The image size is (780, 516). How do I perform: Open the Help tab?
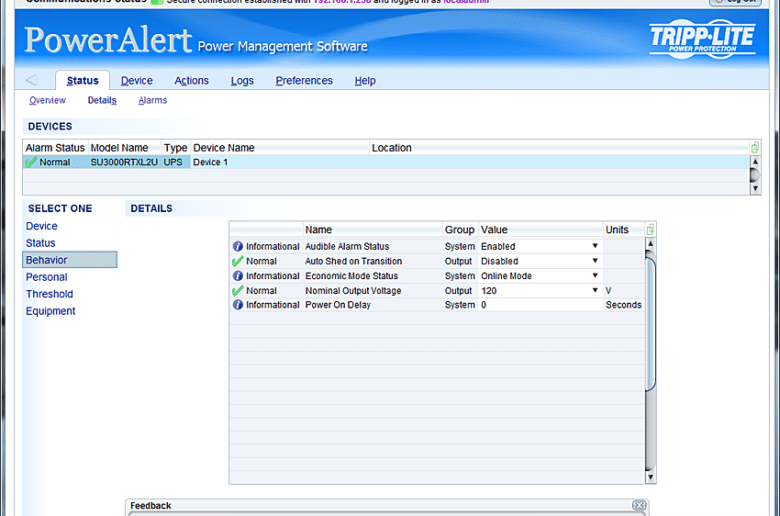[x=365, y=80]
